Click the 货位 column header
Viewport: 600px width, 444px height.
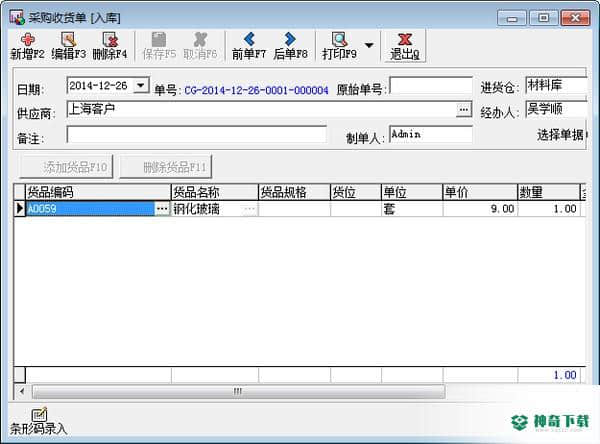coord(356,192)
